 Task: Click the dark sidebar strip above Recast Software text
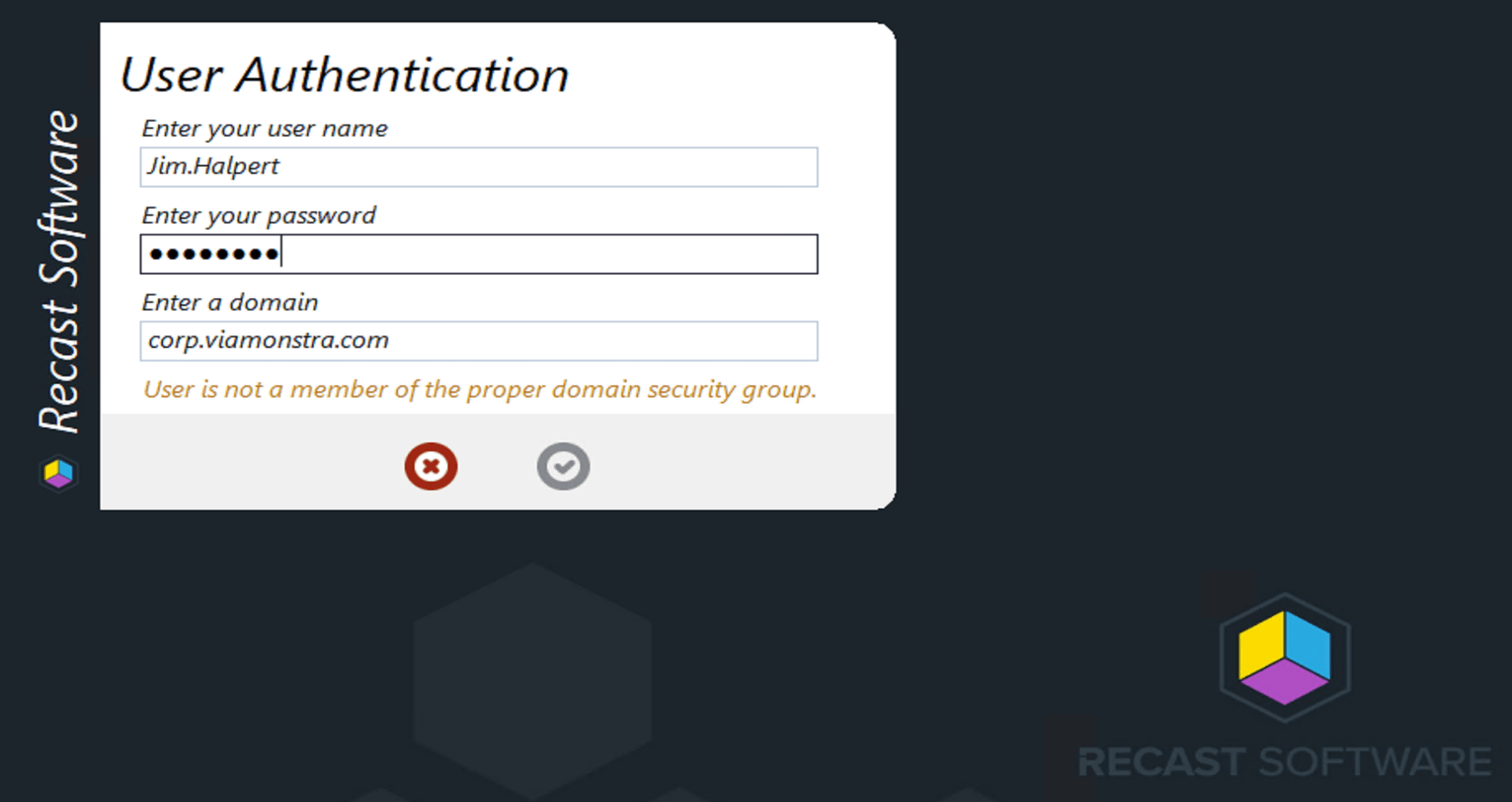pyautogui.click(x=59, y=59)
